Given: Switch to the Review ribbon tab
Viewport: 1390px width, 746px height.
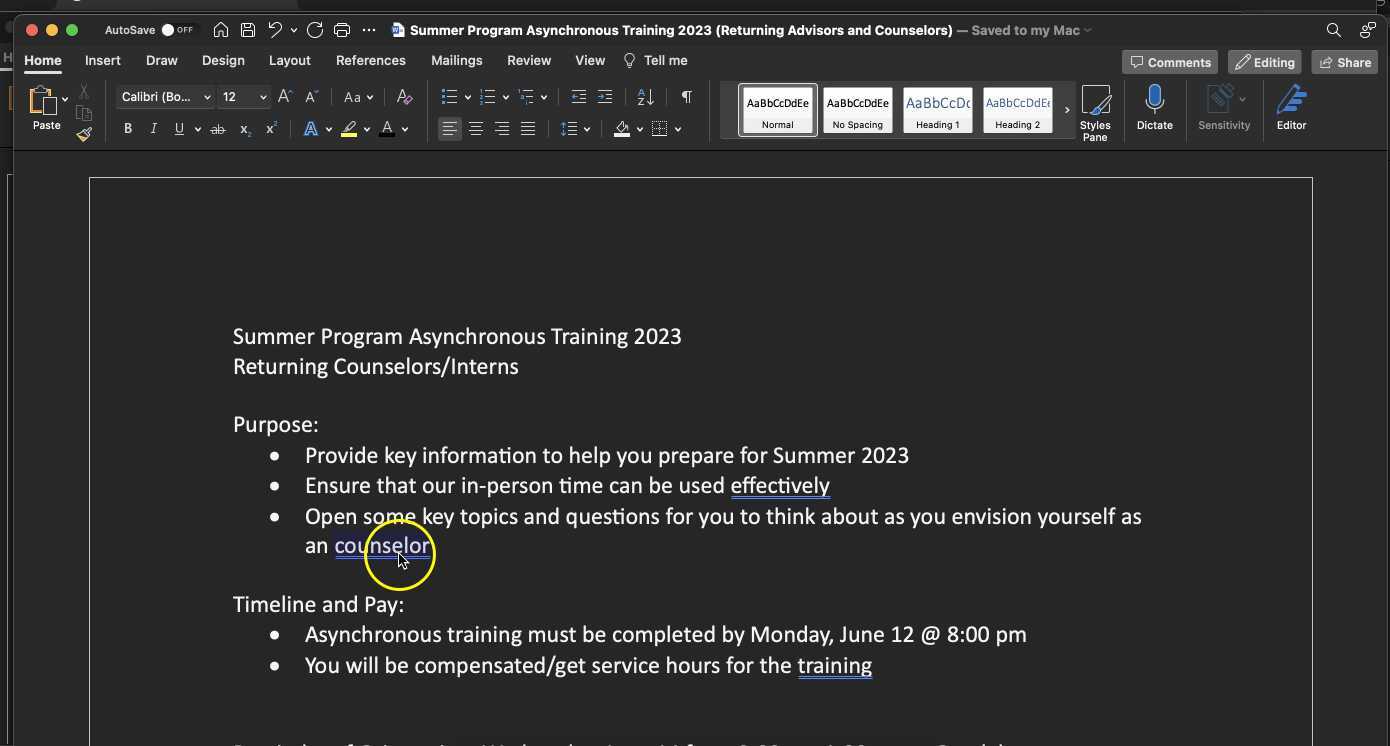Looking at the screenshot, I should click(529, 60).
